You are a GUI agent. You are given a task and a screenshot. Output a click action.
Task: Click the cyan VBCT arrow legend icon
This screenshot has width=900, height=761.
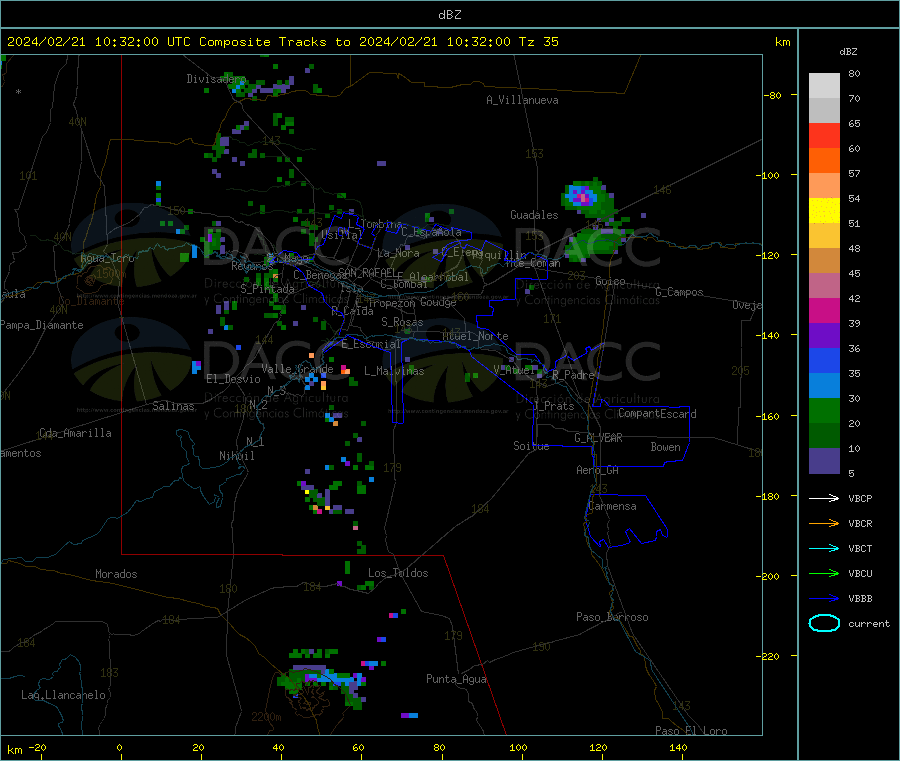[x=824, y=549]
